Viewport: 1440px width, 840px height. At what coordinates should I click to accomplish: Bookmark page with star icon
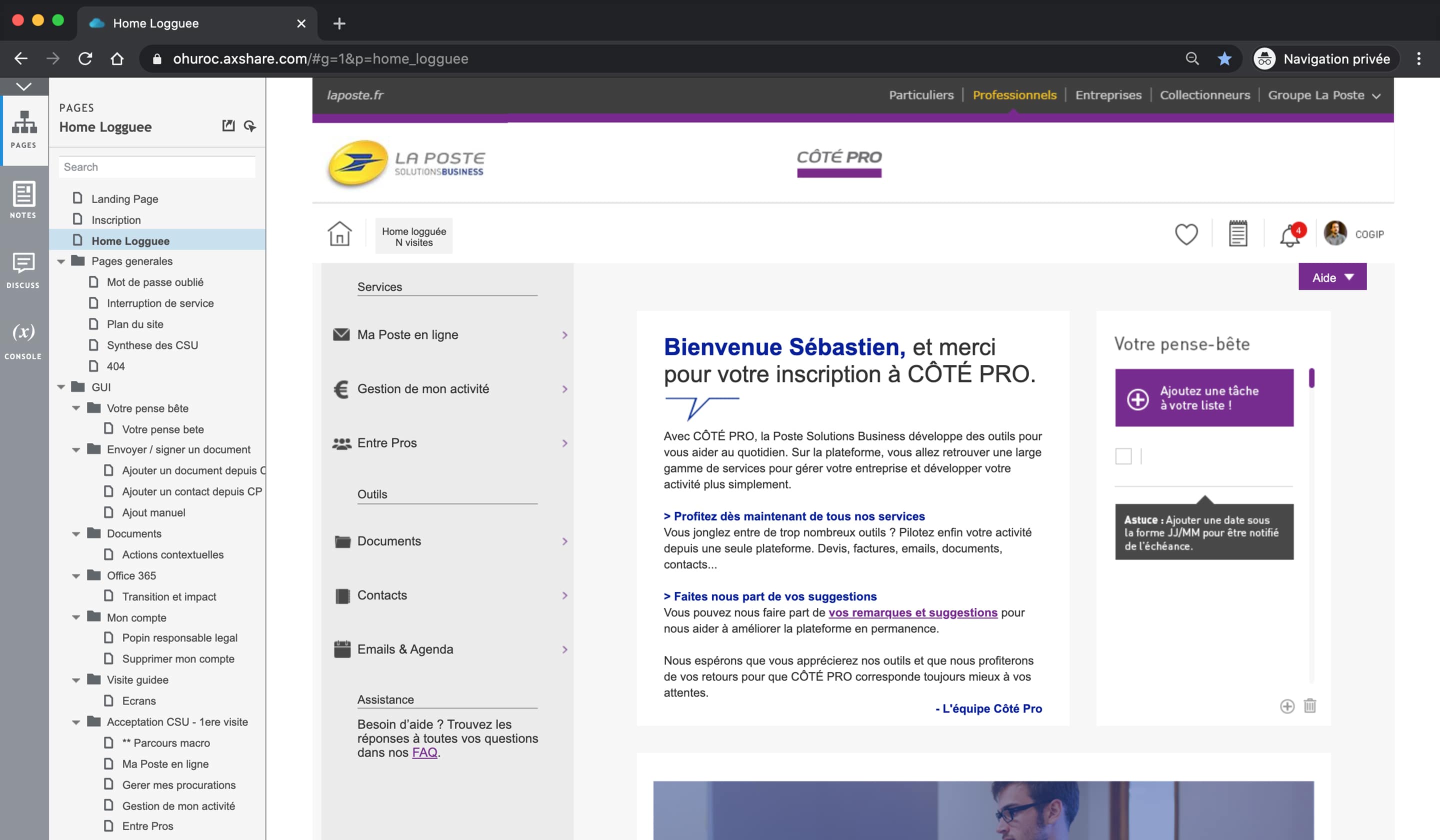tap(1224, 59)
